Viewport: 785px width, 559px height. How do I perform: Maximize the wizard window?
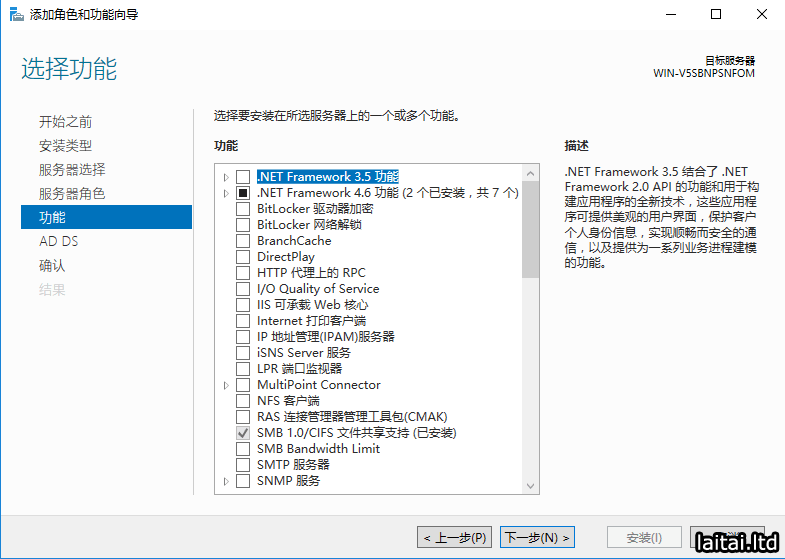716,14
